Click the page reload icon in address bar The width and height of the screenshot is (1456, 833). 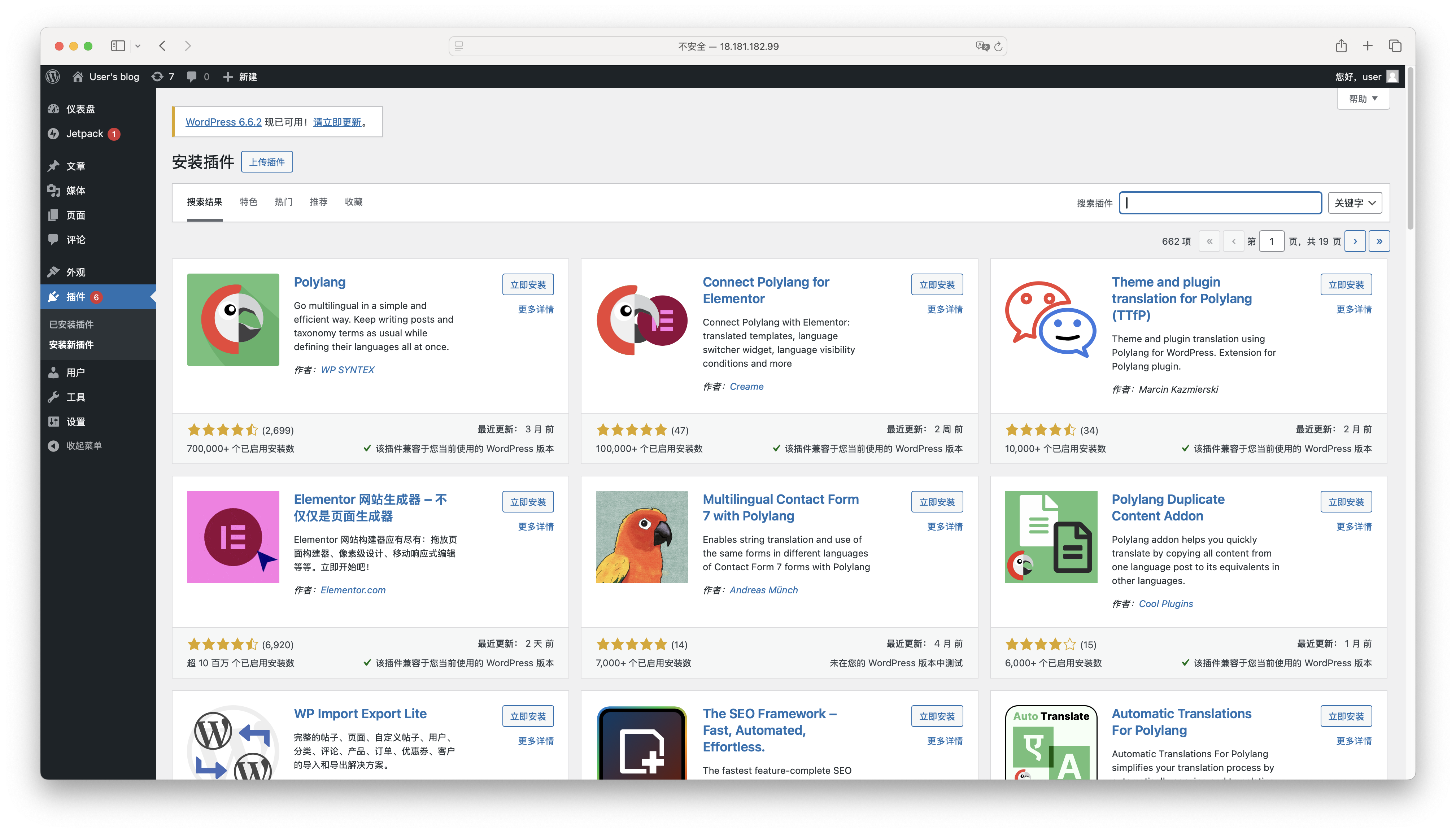click(998, 46)
